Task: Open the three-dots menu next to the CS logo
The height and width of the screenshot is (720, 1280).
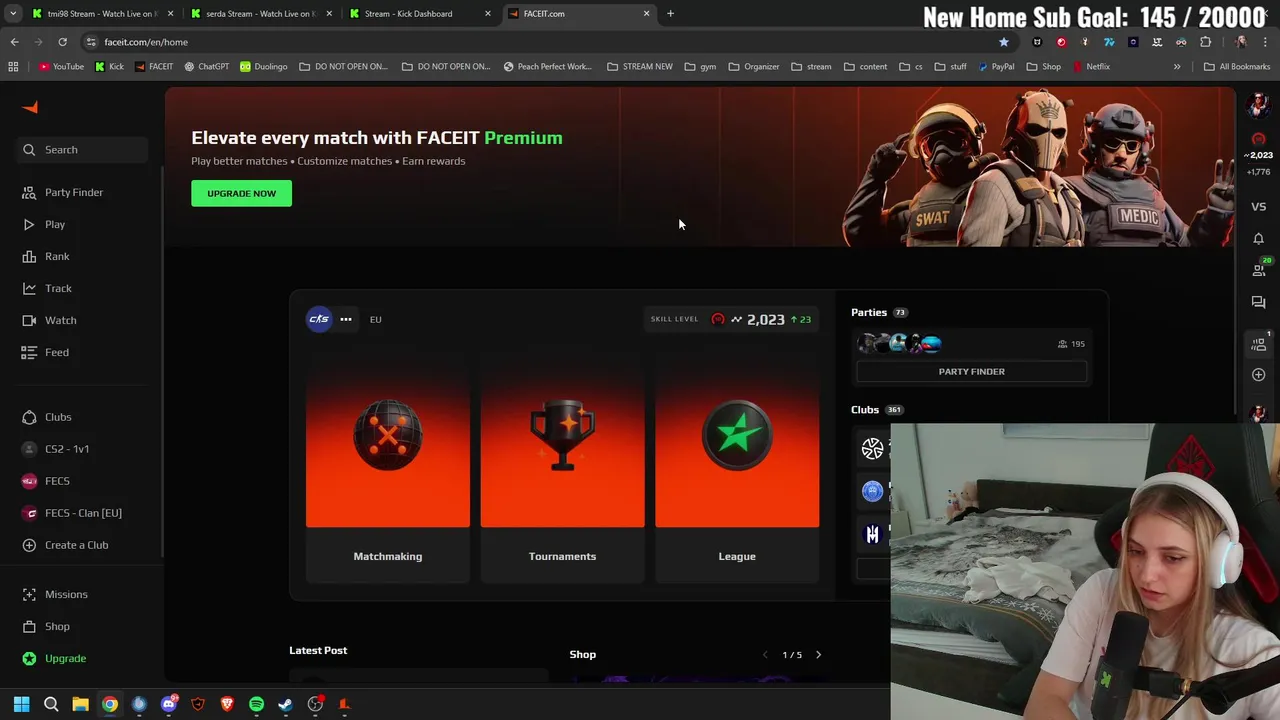Action: (346, 319)
